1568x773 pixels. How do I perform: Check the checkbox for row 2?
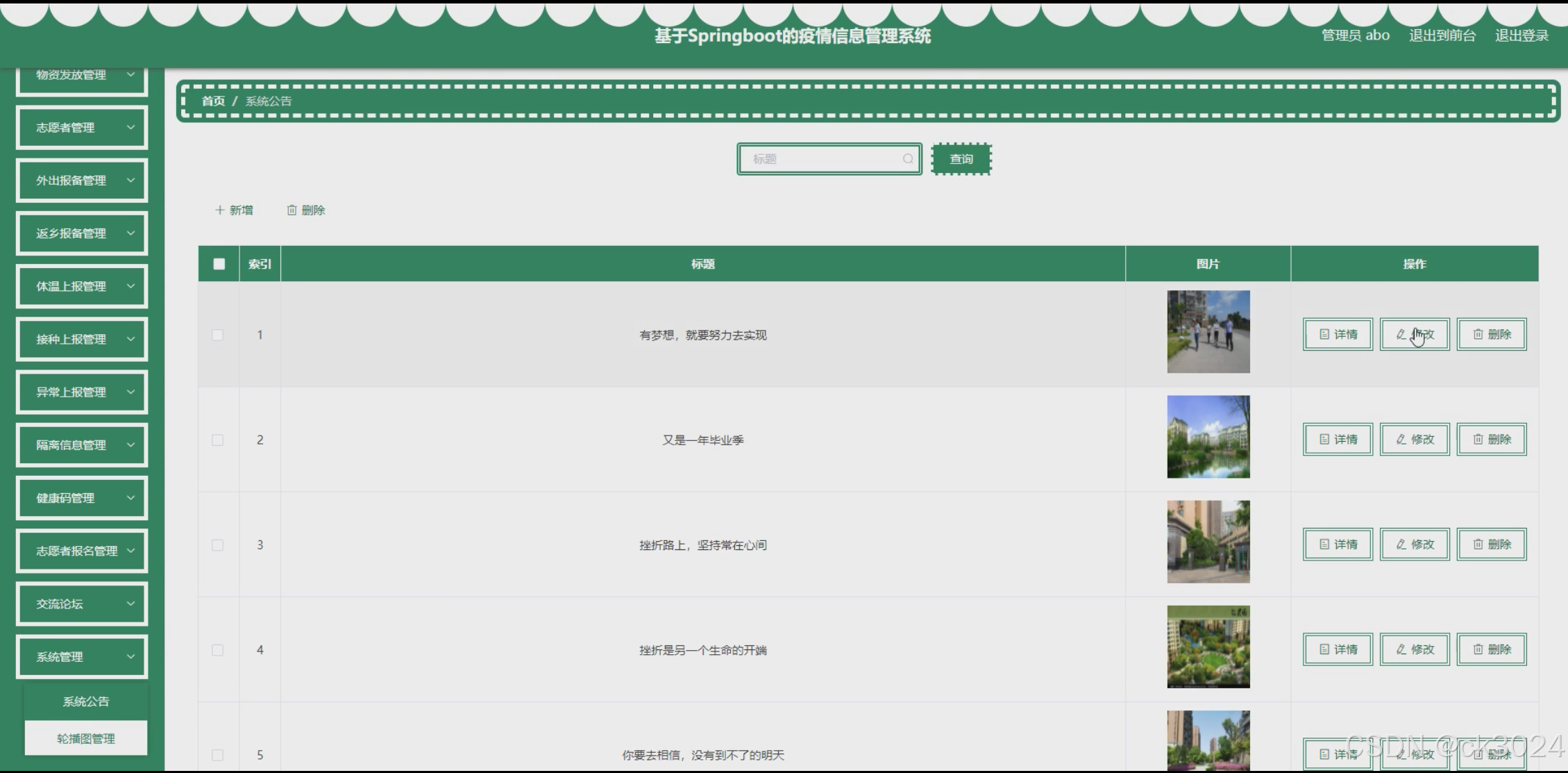click(x=218, y=440)
